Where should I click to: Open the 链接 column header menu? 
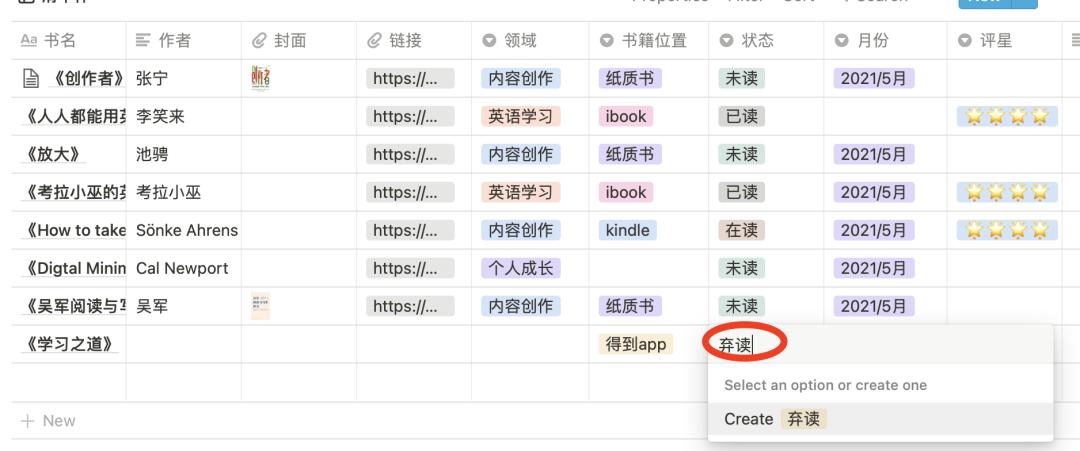click(414, 41)
